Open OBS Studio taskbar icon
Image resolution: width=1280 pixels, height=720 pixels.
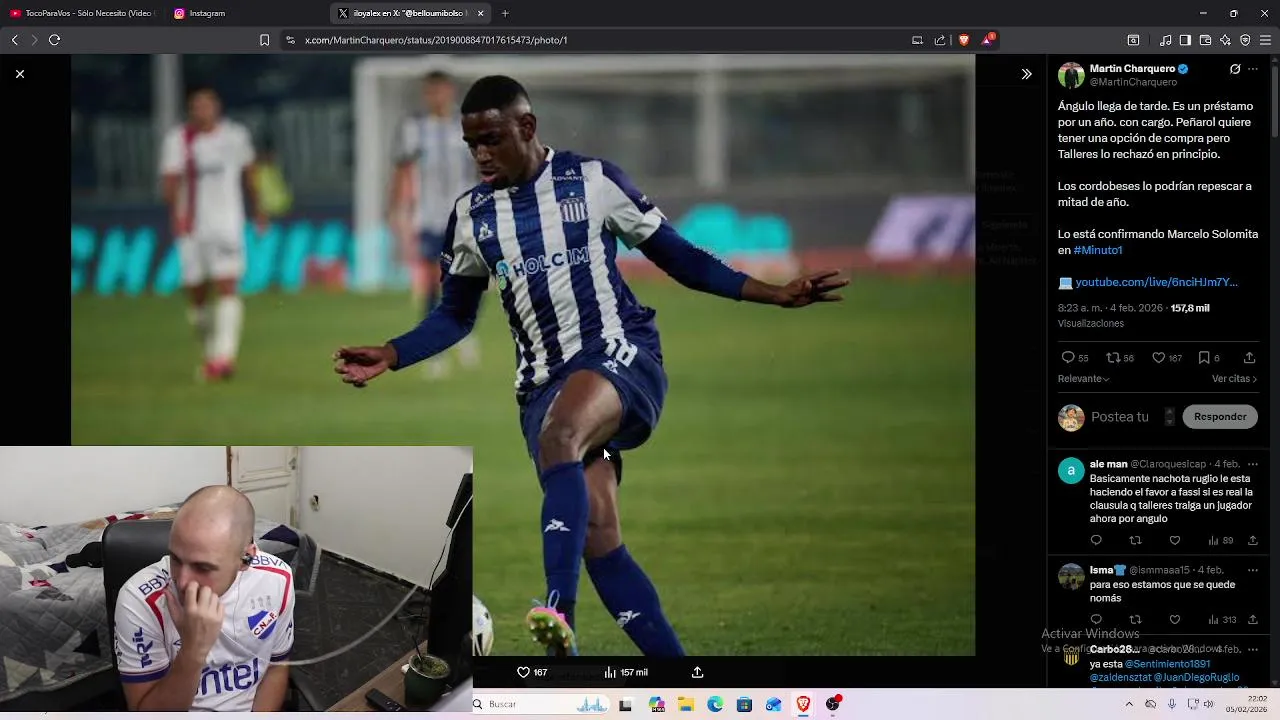[832, 705]
